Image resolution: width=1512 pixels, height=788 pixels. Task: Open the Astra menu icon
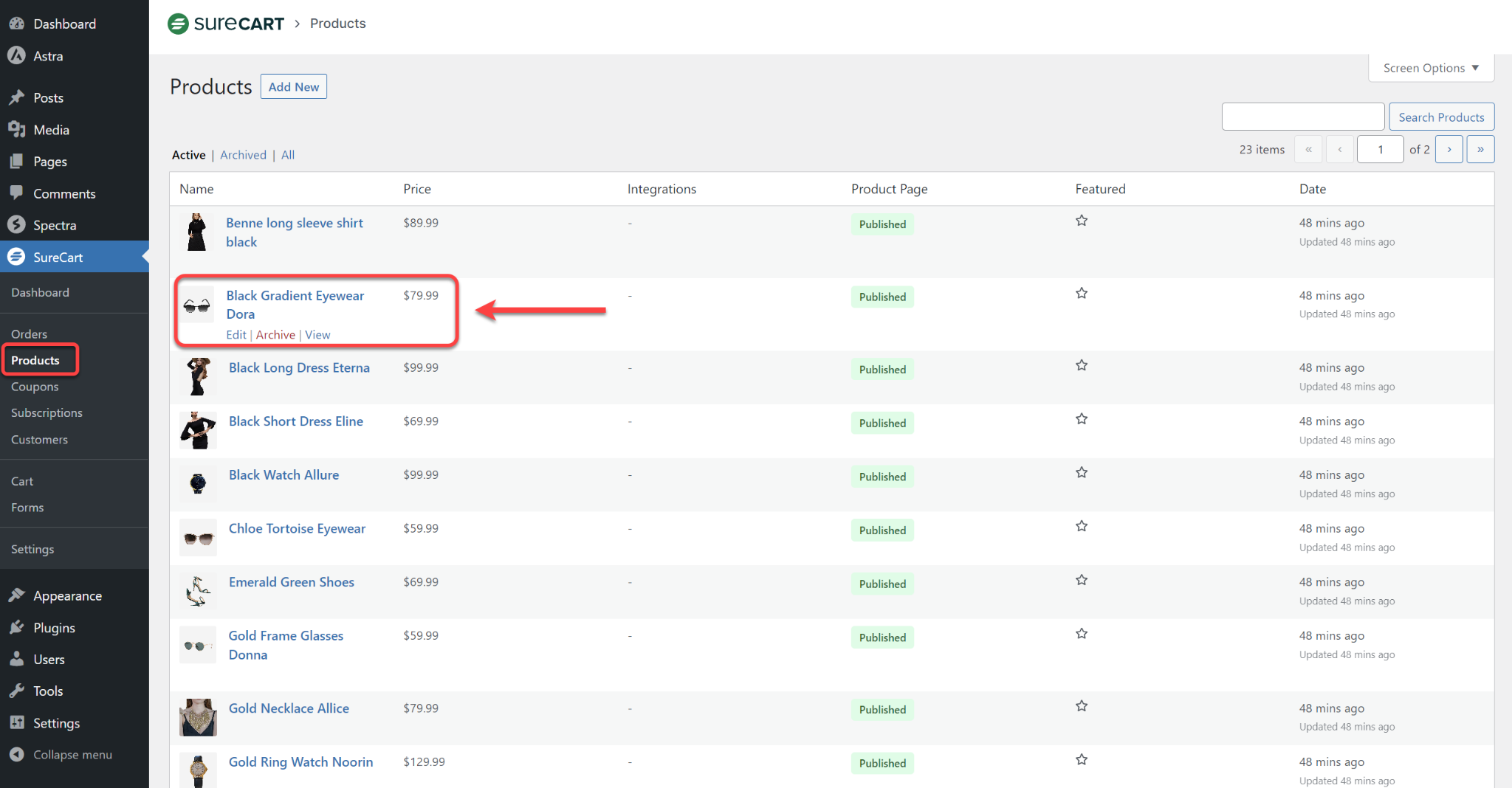point(16,56)
